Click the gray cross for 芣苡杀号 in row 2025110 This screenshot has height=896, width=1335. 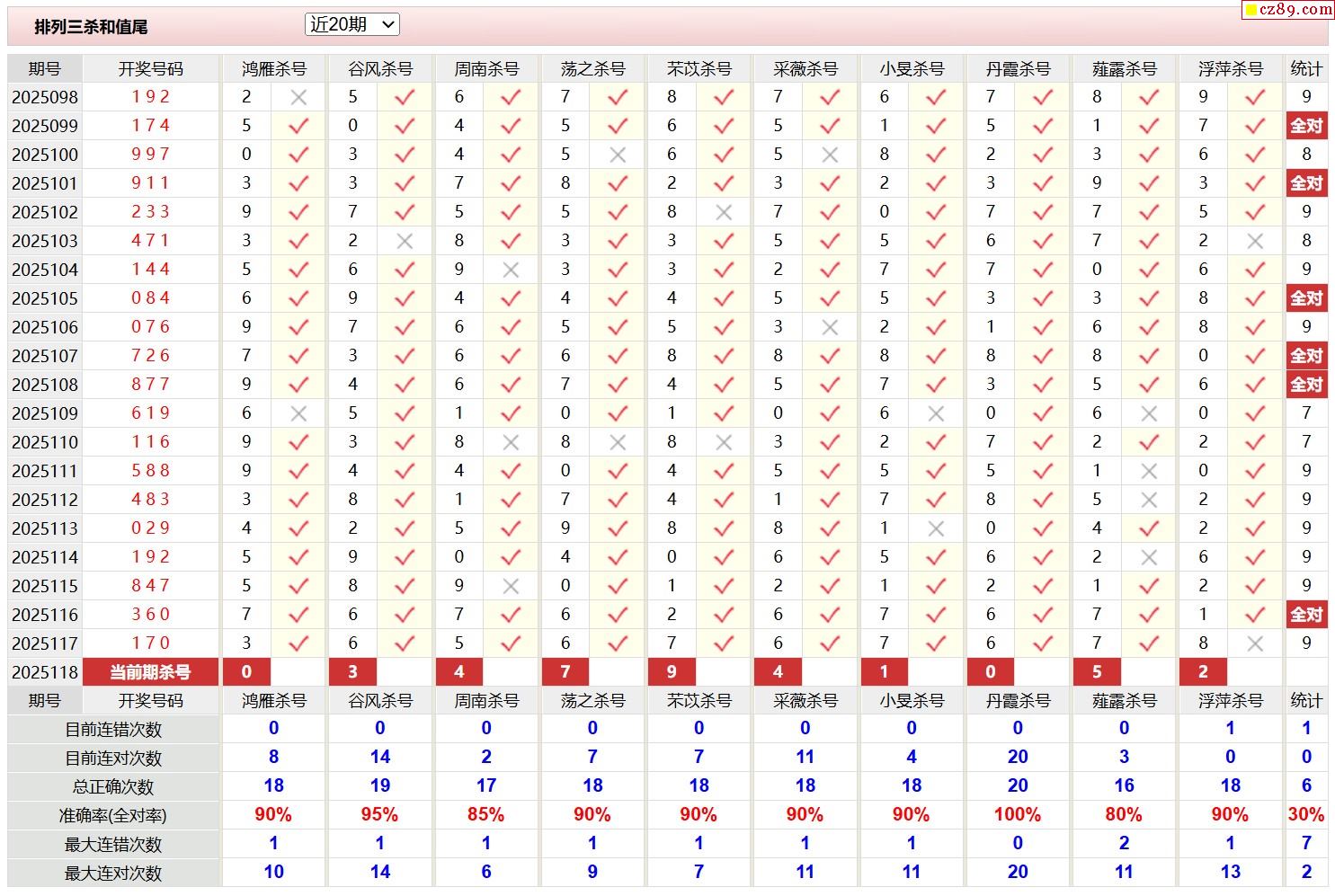[x=724, y=442]
